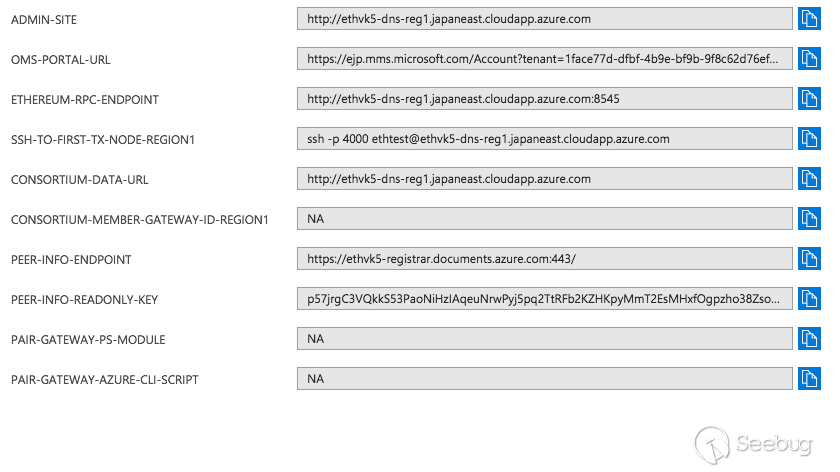Screen dimensions: 840x472
Task: Click the PEER-INFO-READONLY-KEY value field
Action: (545, 299)
